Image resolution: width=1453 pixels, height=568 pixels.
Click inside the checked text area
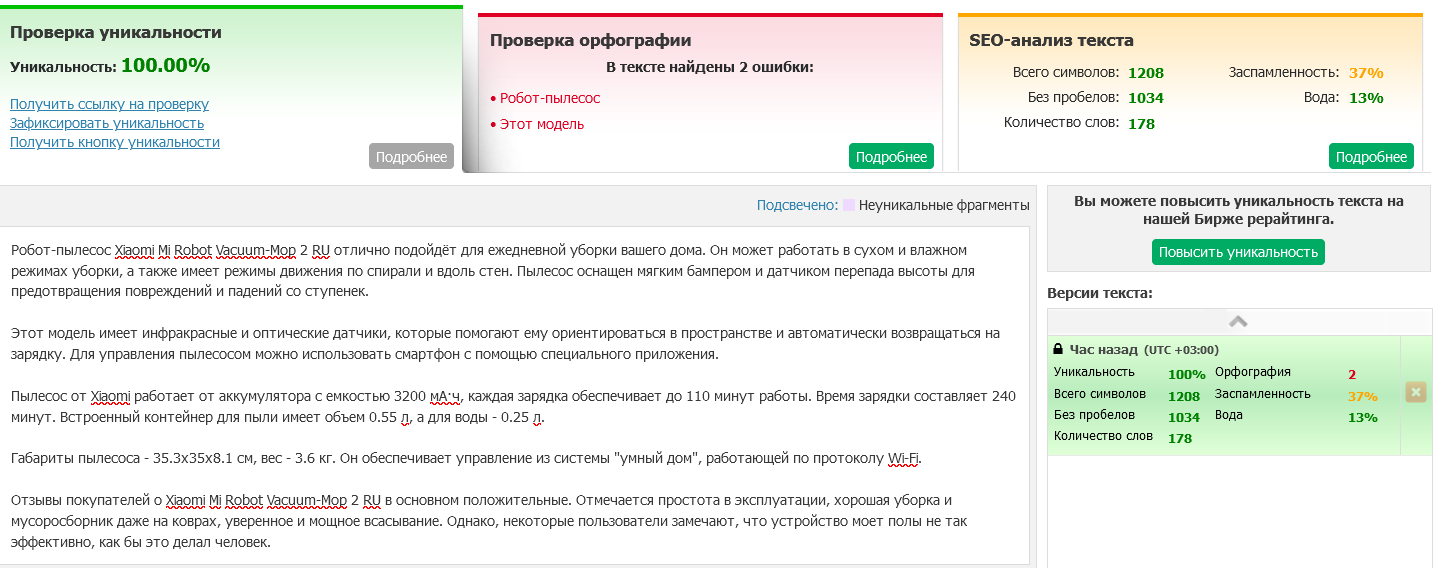(x=515, y=395)
